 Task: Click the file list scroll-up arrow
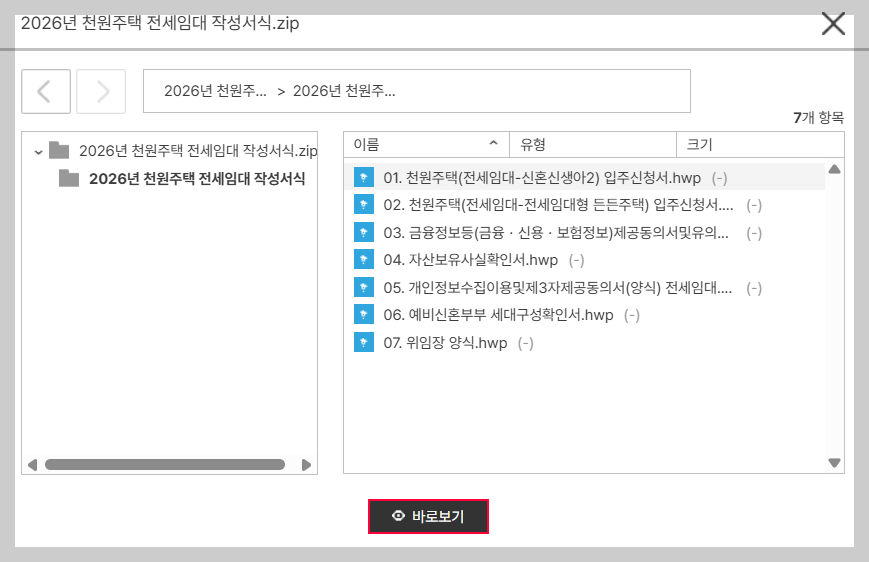[834, 170]
